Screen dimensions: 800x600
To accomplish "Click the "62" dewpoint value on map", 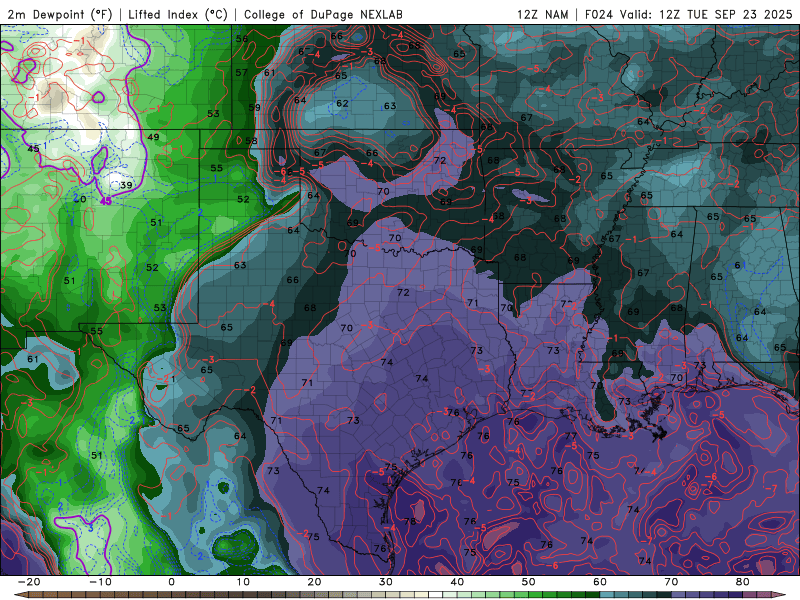I will tap(342, 103).
